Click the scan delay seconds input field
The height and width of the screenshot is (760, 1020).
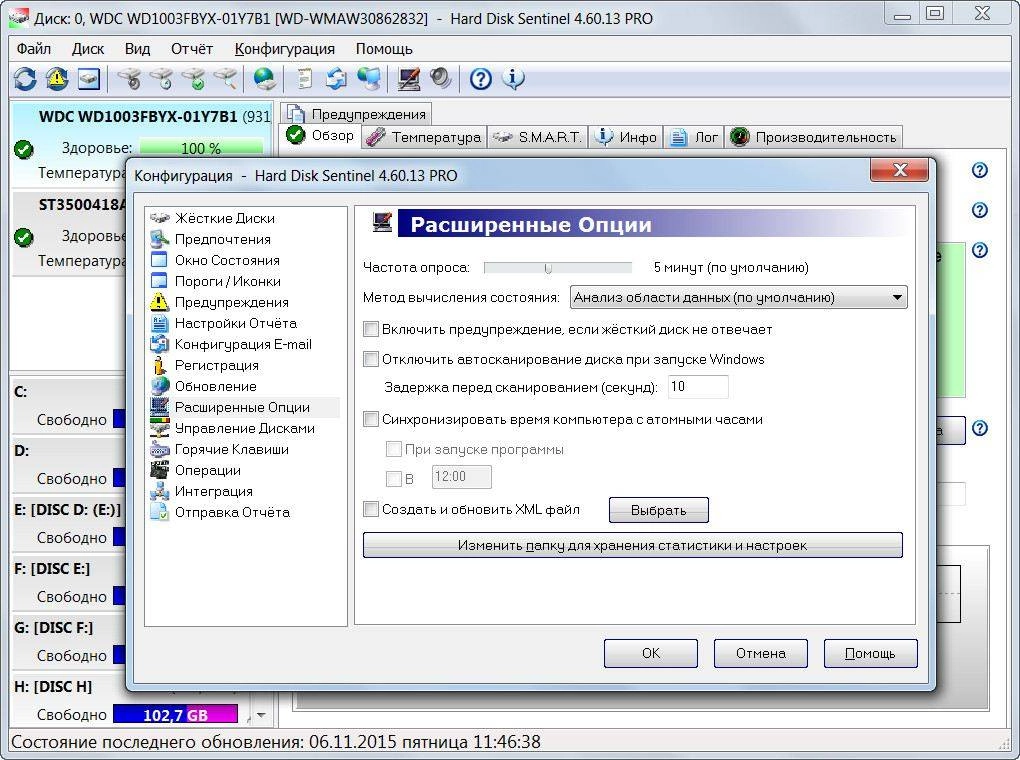coord(698,387)
